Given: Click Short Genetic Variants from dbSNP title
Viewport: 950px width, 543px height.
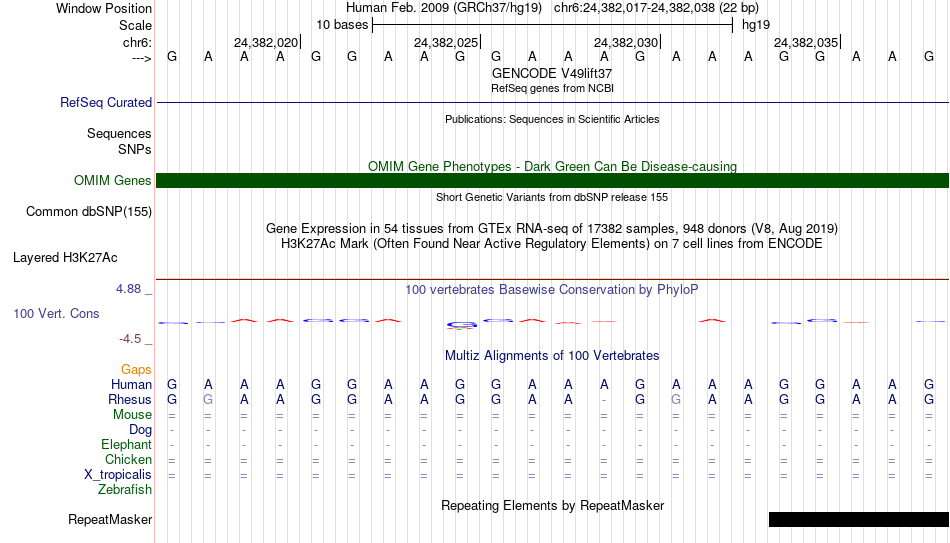Looking at the screenshot, I should pyautogui.click(x=552, y=198).
